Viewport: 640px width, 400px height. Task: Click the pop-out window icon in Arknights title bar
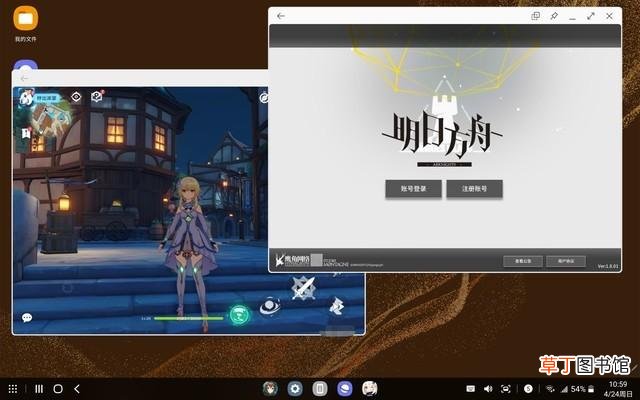tap(536, 16)
